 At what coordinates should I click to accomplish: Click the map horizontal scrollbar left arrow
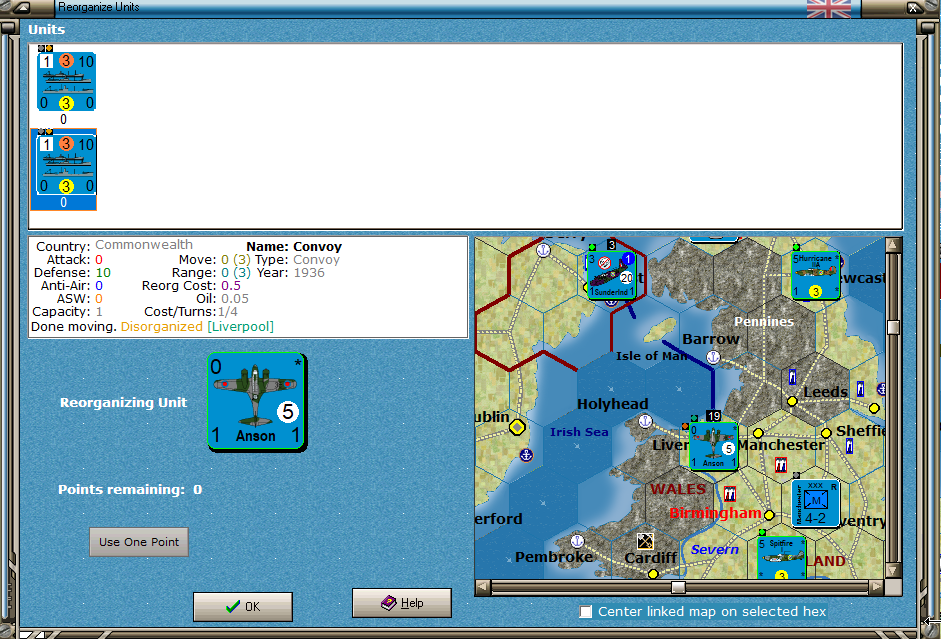483,587
